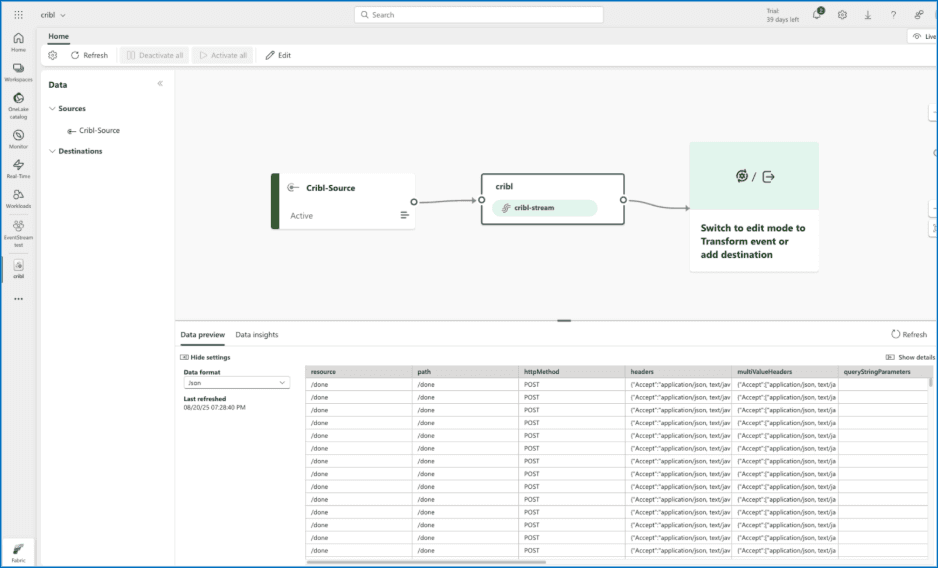The width and height of the screenshot is (939, 568).
Task: Switch to the Data insights tab
Action: (257, 335)
